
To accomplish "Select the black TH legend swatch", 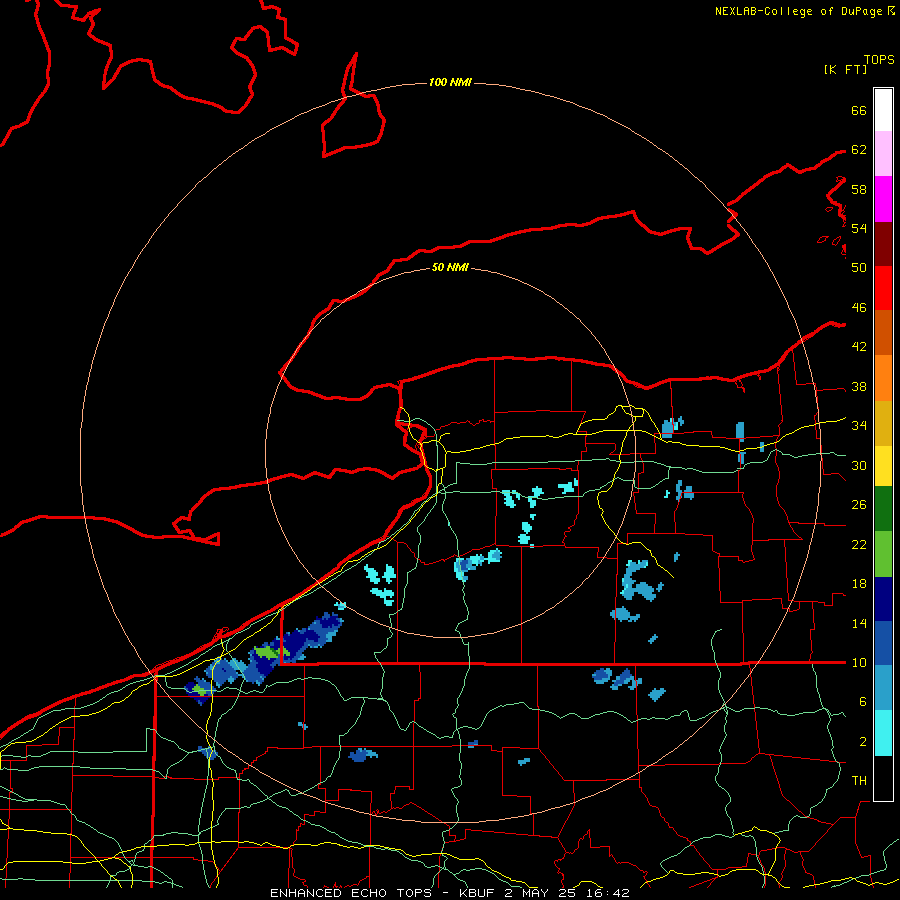I will pyautogui.click(x=883, y=778).
